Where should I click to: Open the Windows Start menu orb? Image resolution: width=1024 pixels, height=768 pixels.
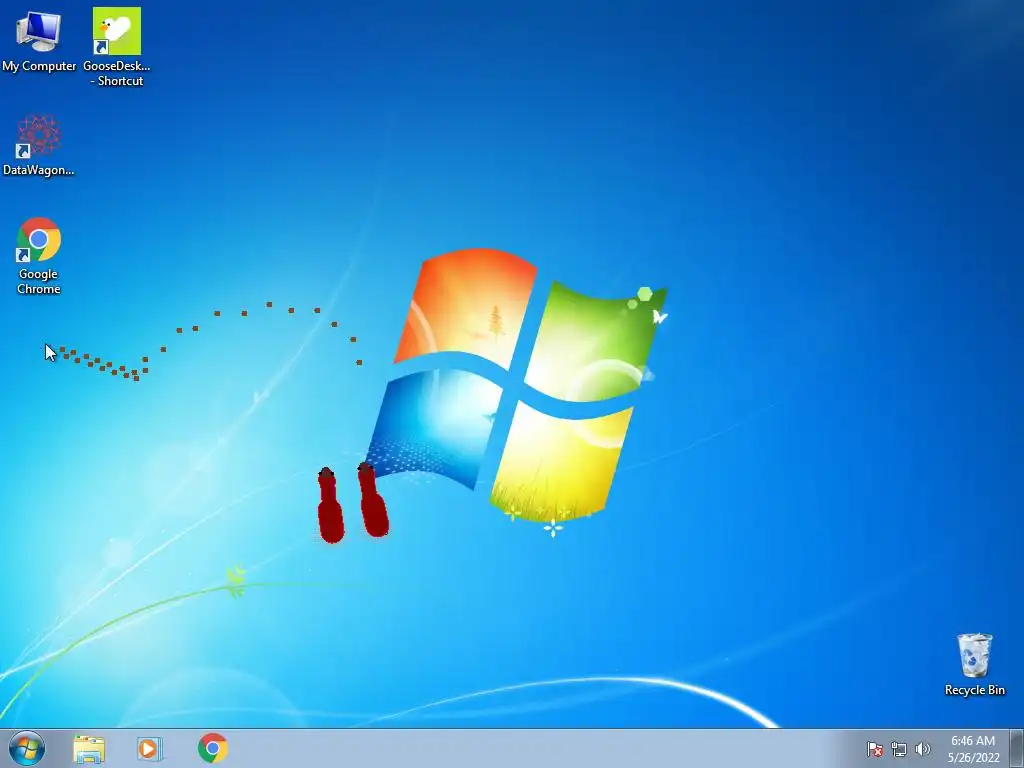[x=27, y=748]
